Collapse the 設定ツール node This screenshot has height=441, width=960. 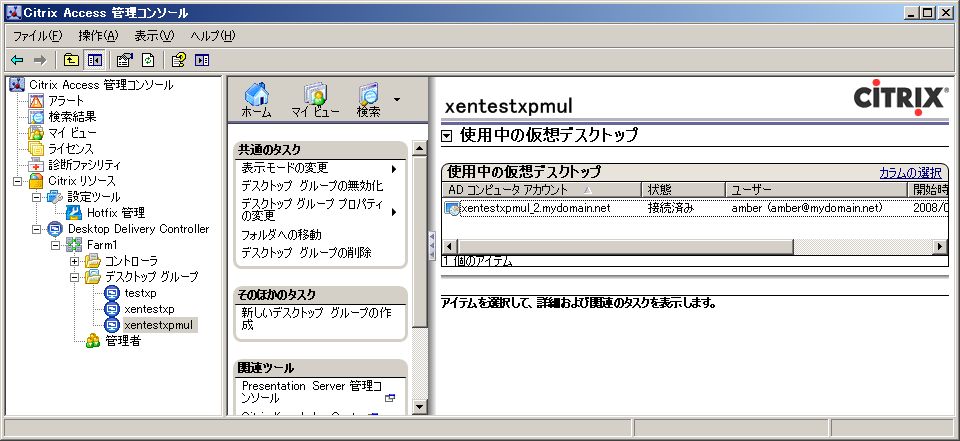36,197
